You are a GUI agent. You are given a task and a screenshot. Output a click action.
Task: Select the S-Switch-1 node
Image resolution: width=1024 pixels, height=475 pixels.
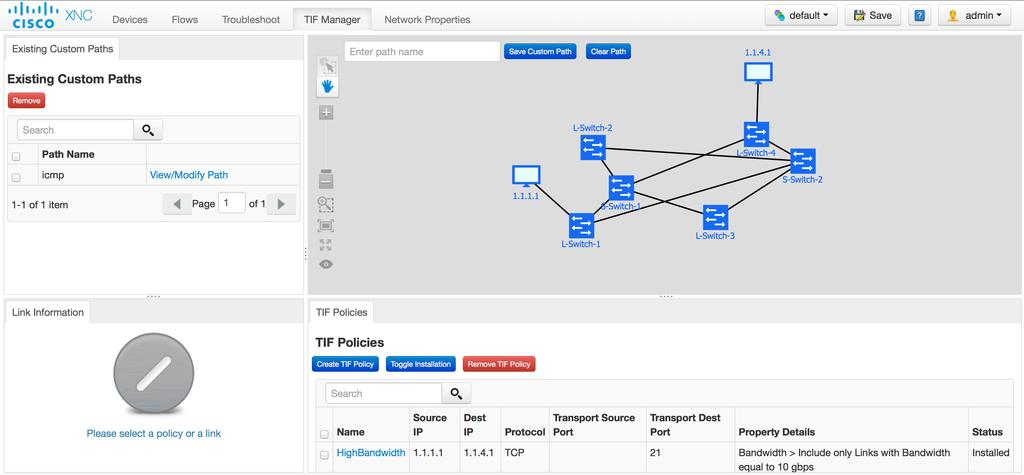621,188
